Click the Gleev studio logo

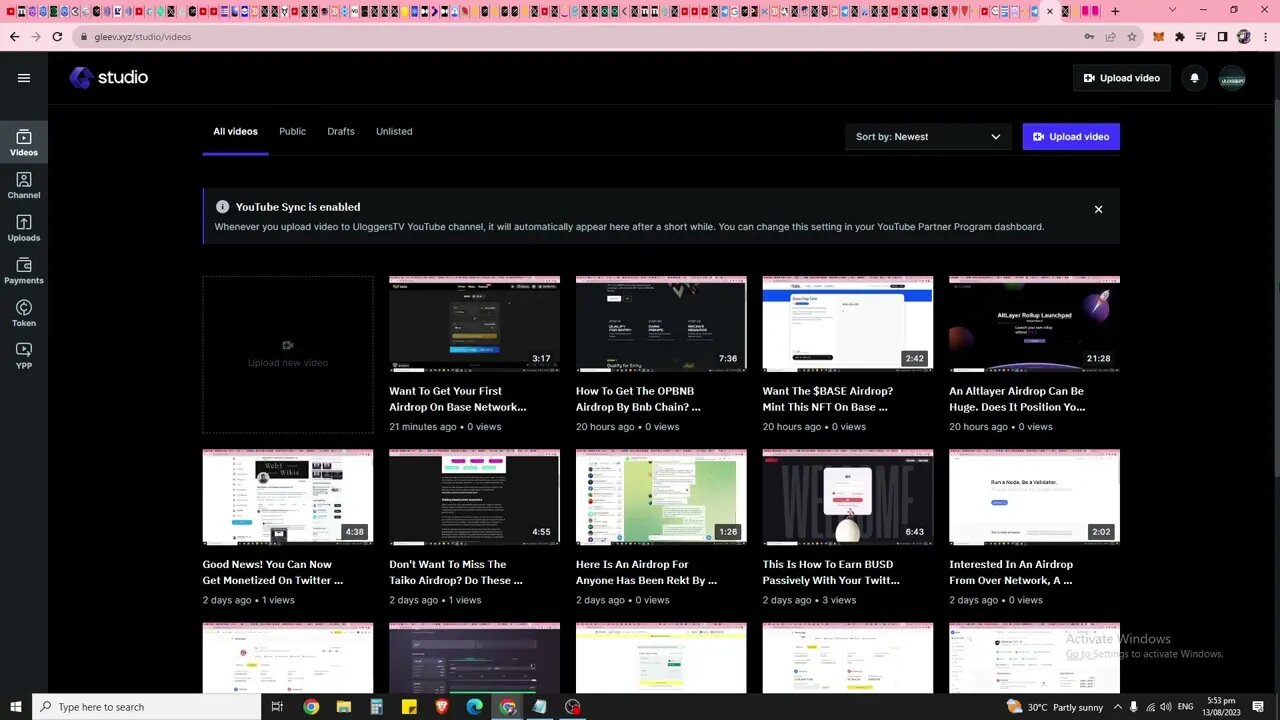click(x=108, y=77)
